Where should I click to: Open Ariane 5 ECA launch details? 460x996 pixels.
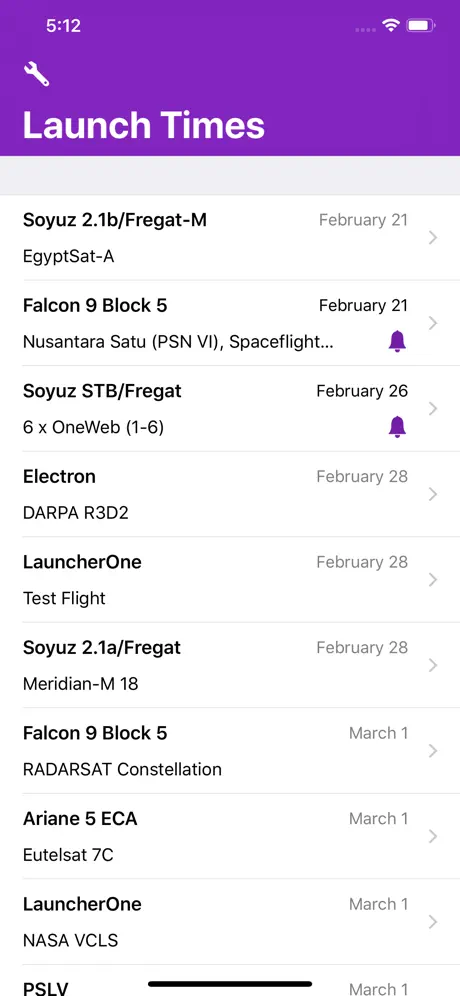pyautogui.click(x=230, y=837)
